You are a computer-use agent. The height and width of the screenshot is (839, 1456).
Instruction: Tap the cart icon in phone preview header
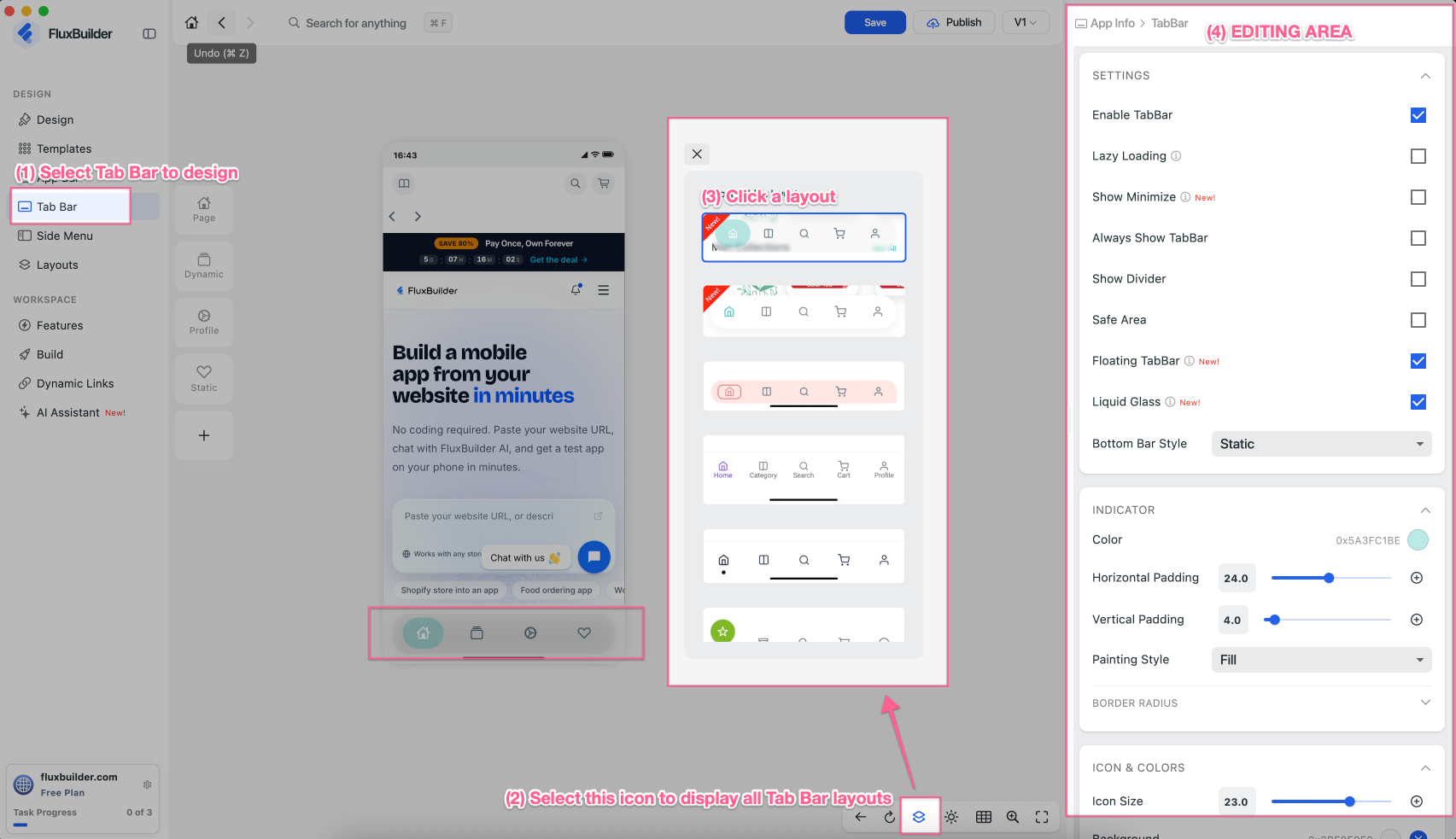tap(604, 184)
